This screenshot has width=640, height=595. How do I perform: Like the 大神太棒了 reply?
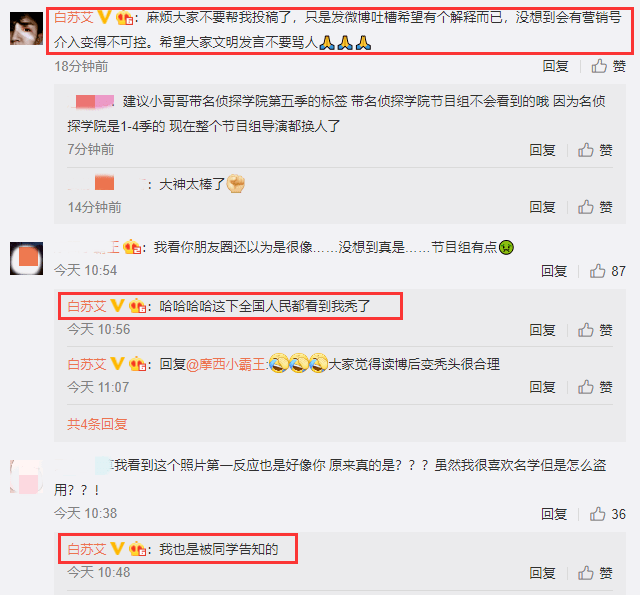coord(595,207)
